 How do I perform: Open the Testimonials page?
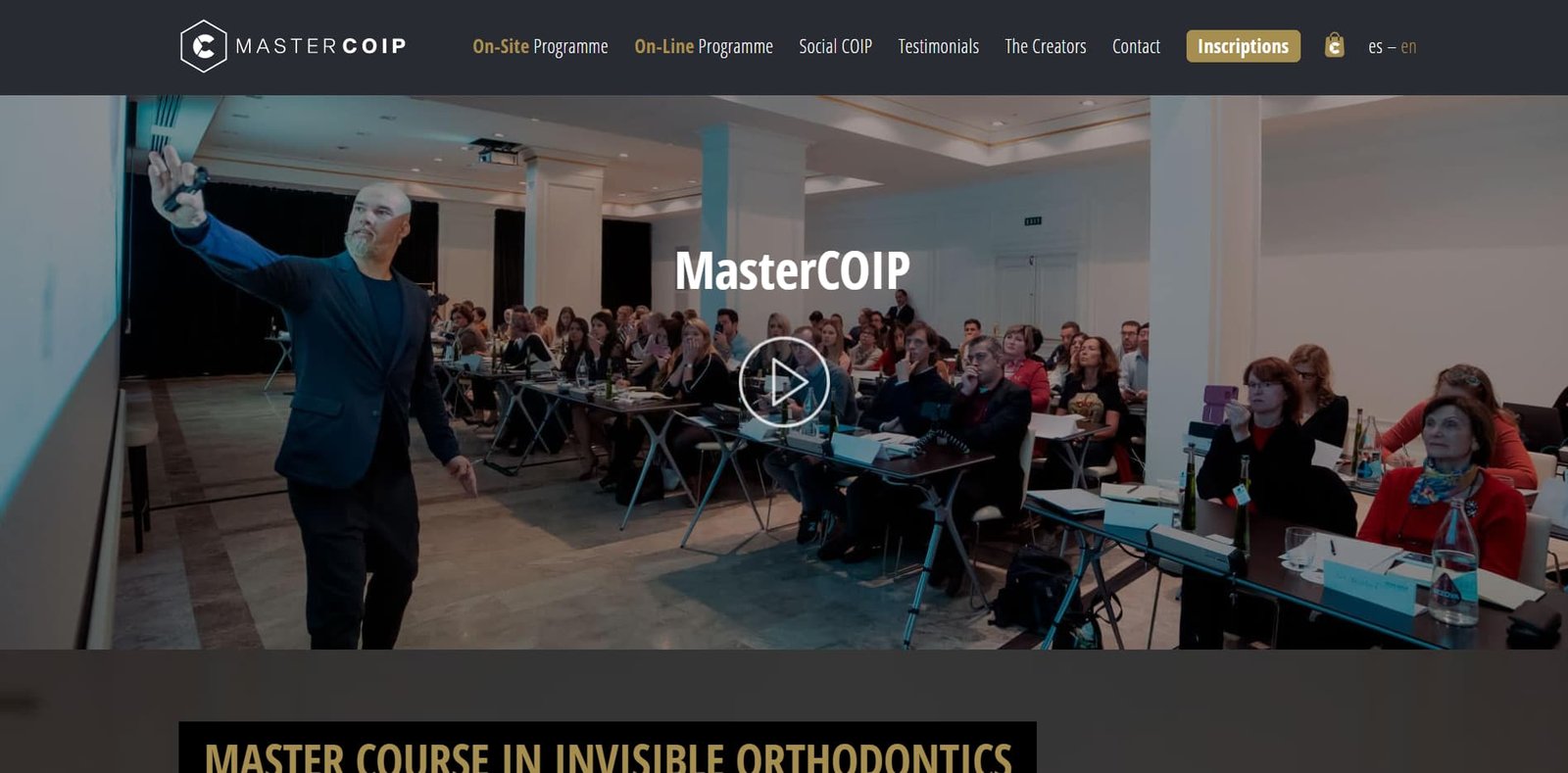(x=938, y=46)
